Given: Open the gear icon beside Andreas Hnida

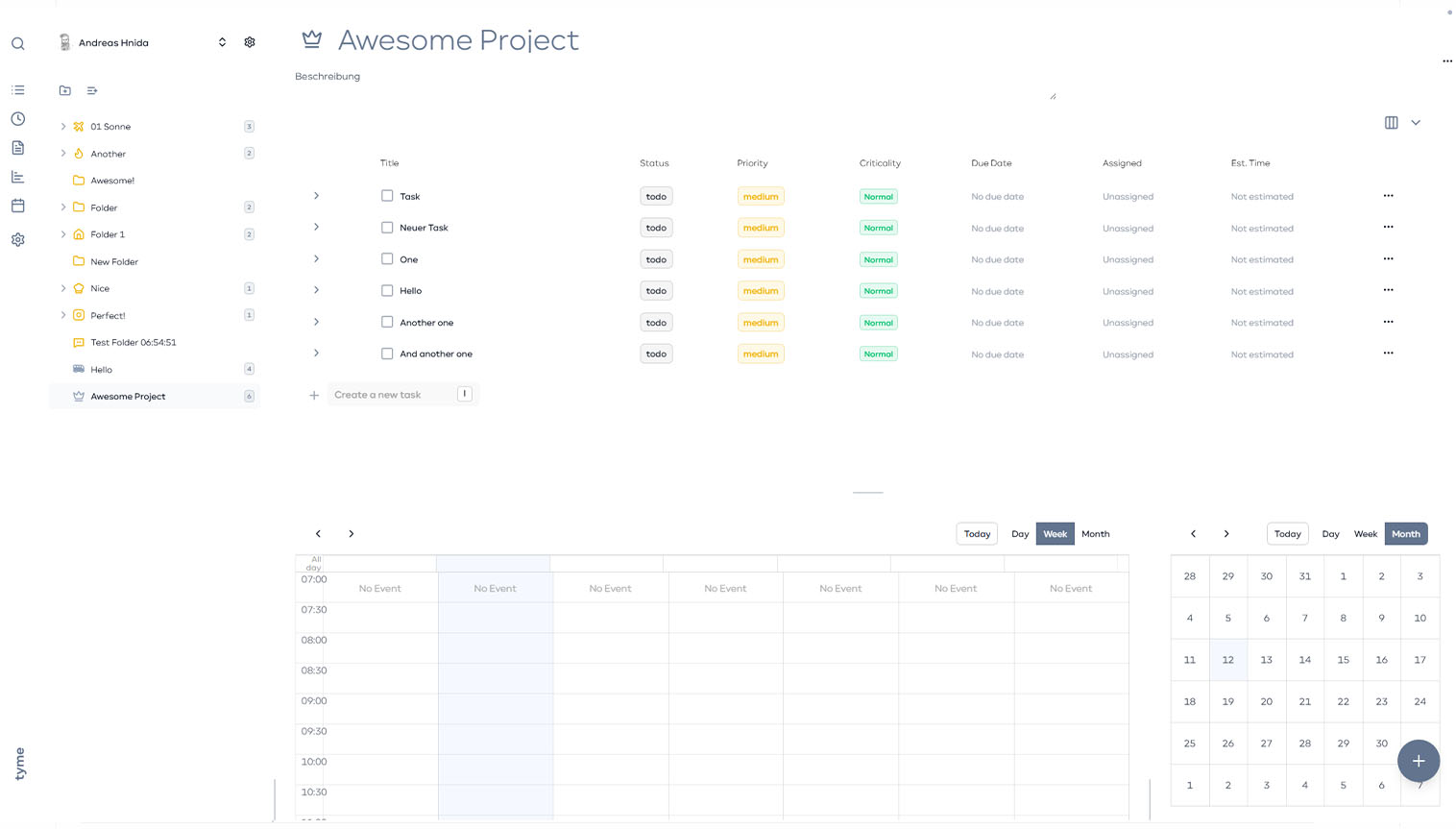Looking at the screenshot, I should click(250, 42).
